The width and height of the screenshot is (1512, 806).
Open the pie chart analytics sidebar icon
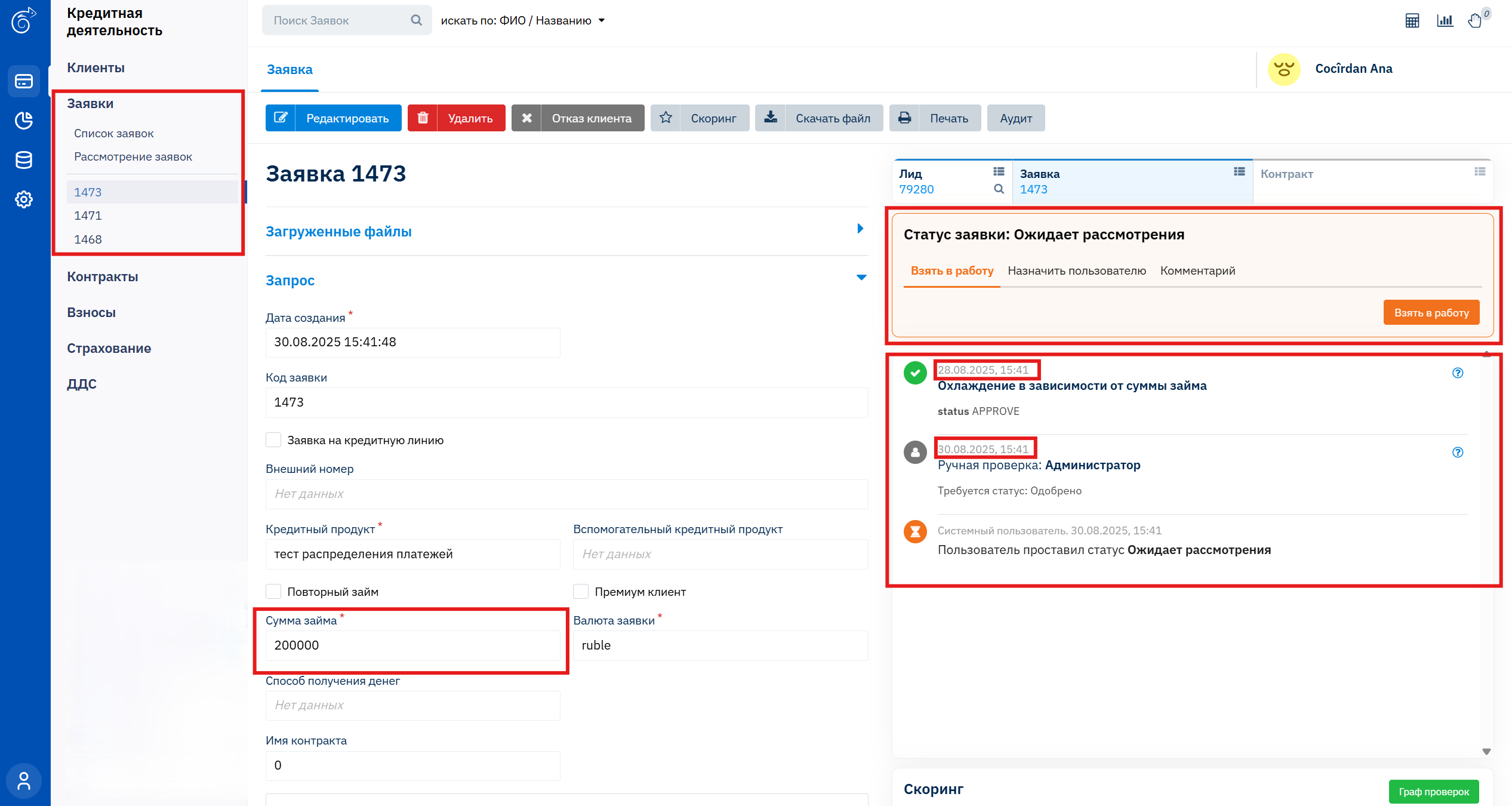tap(24, 121)
